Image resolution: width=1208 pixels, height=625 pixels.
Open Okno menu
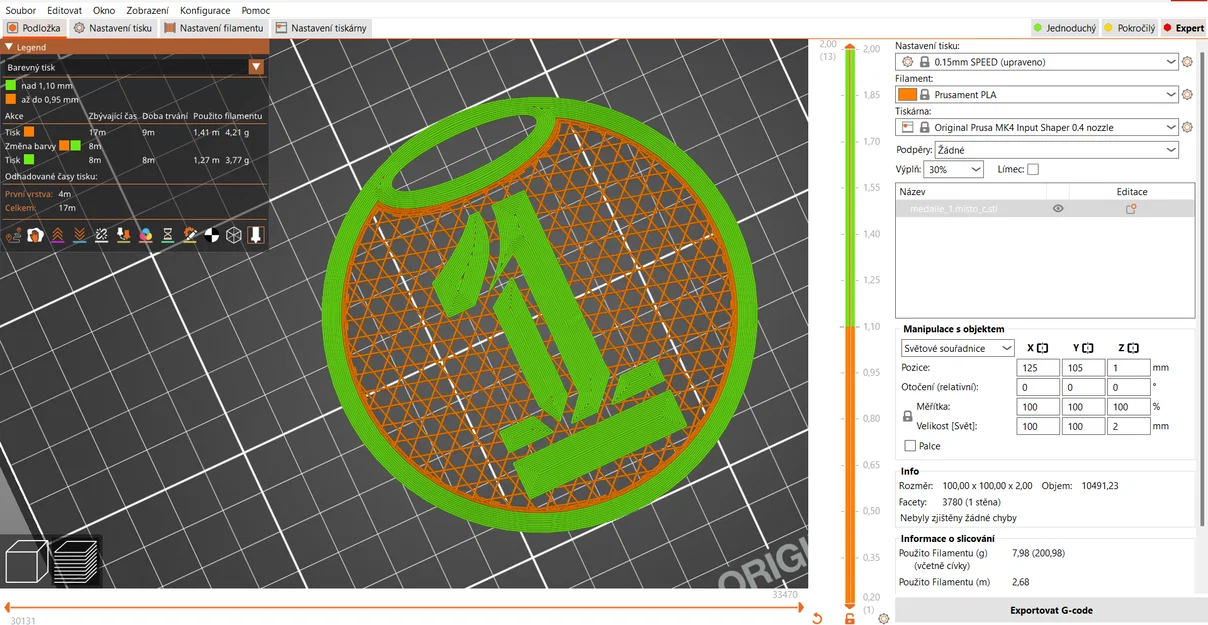click(104, 10)
